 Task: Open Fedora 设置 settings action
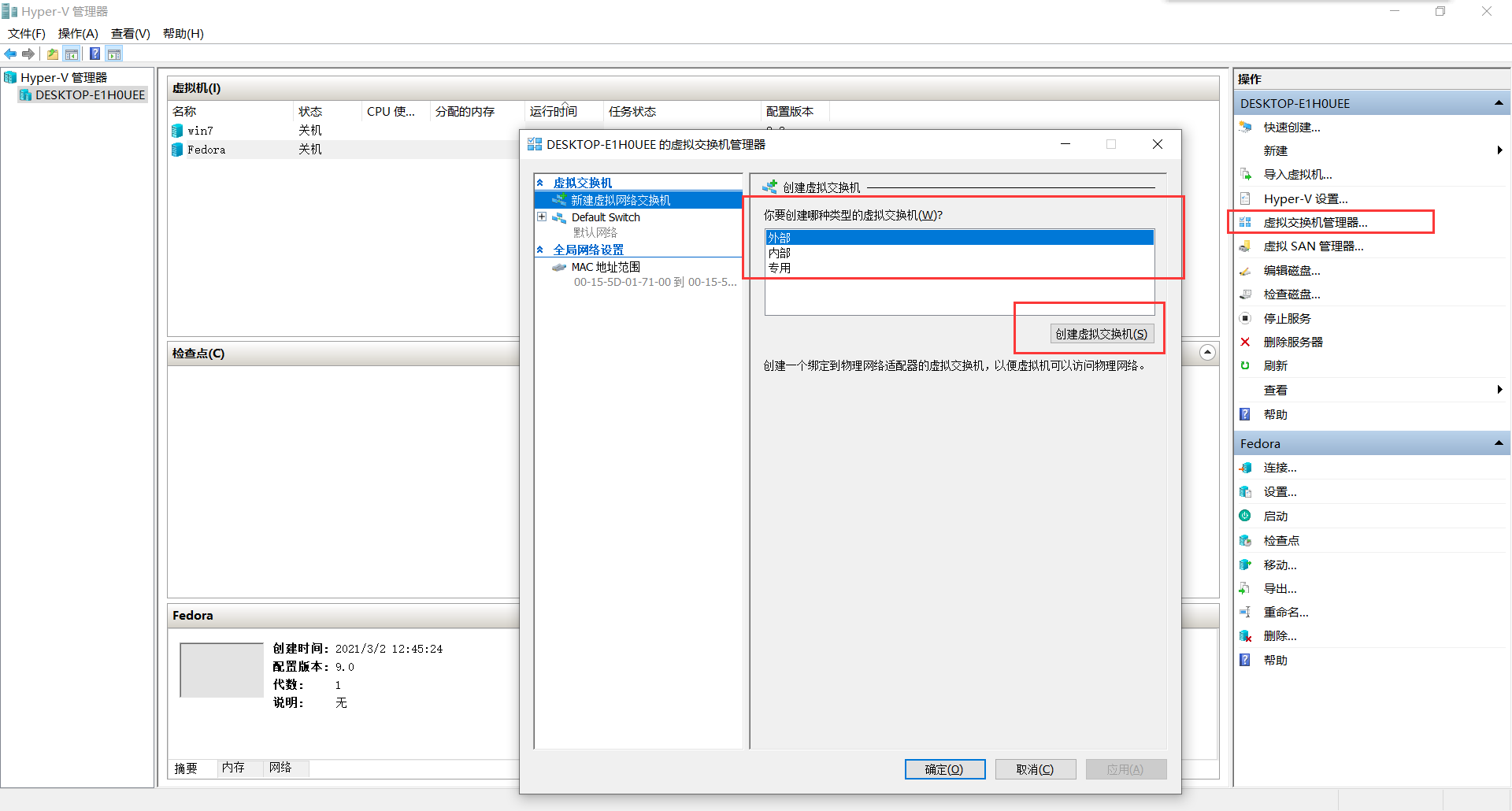(x=1280, y=491)
